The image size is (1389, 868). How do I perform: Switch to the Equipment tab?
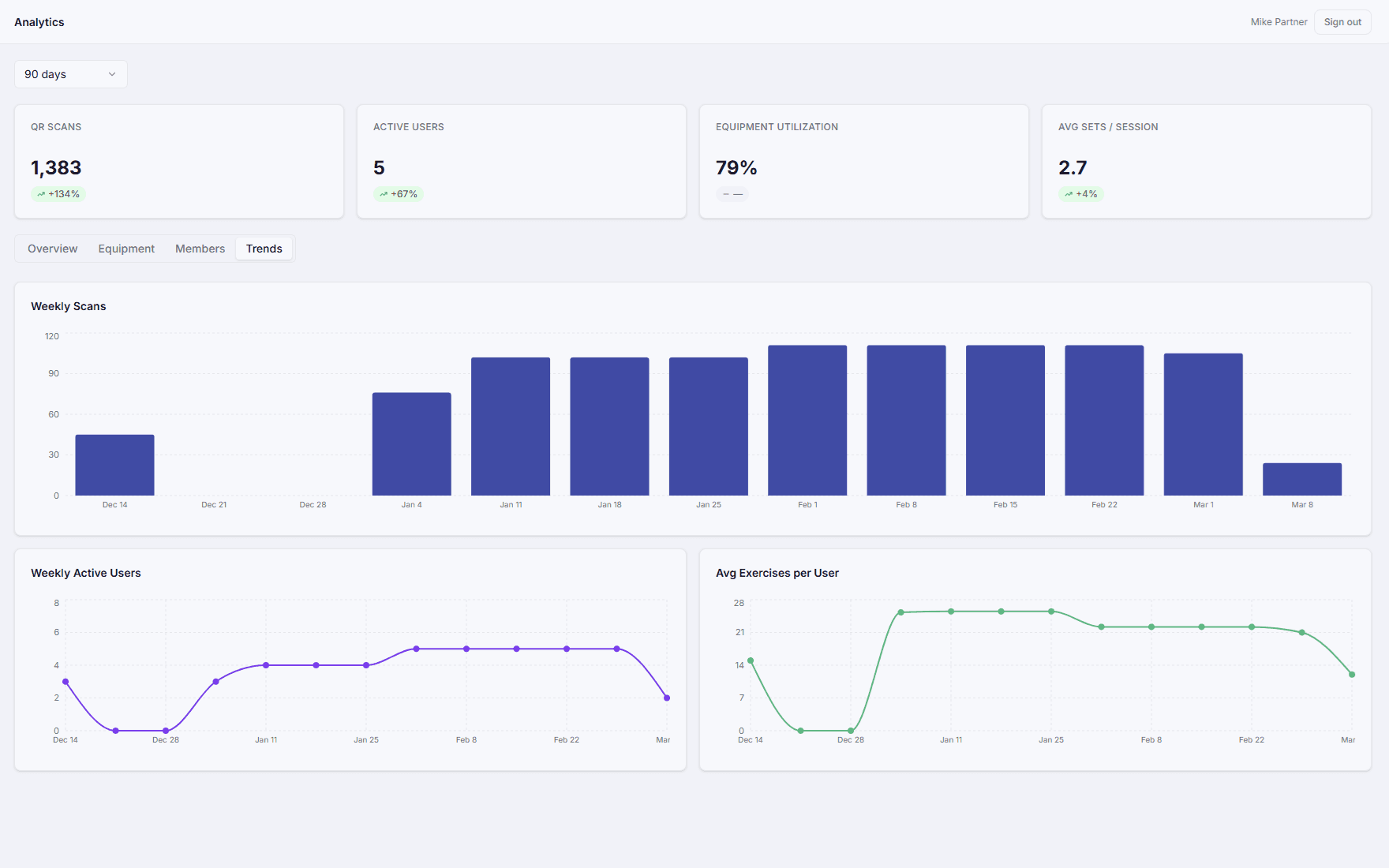coord(126,249)
